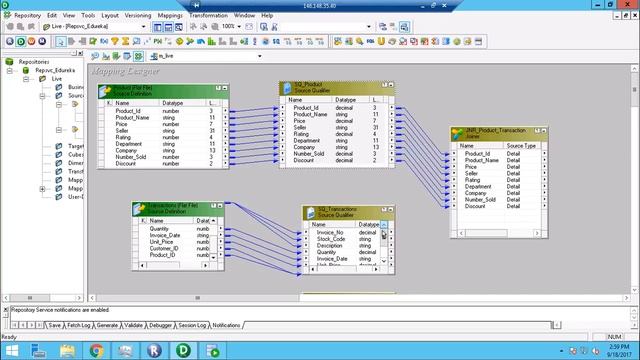The height and width of the screenshot is (360, 640).
Task: Open the Mappings menu
Action: point(170,15)
